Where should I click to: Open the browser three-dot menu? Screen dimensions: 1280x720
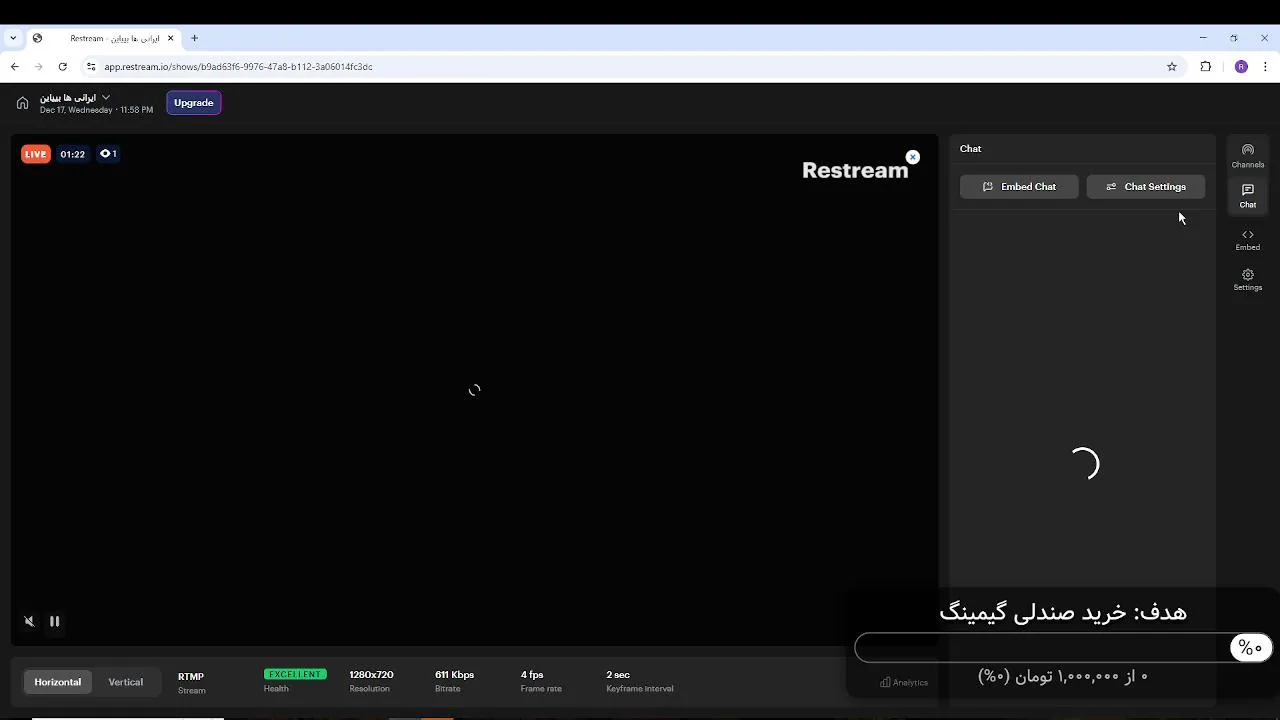point(1265,67)
